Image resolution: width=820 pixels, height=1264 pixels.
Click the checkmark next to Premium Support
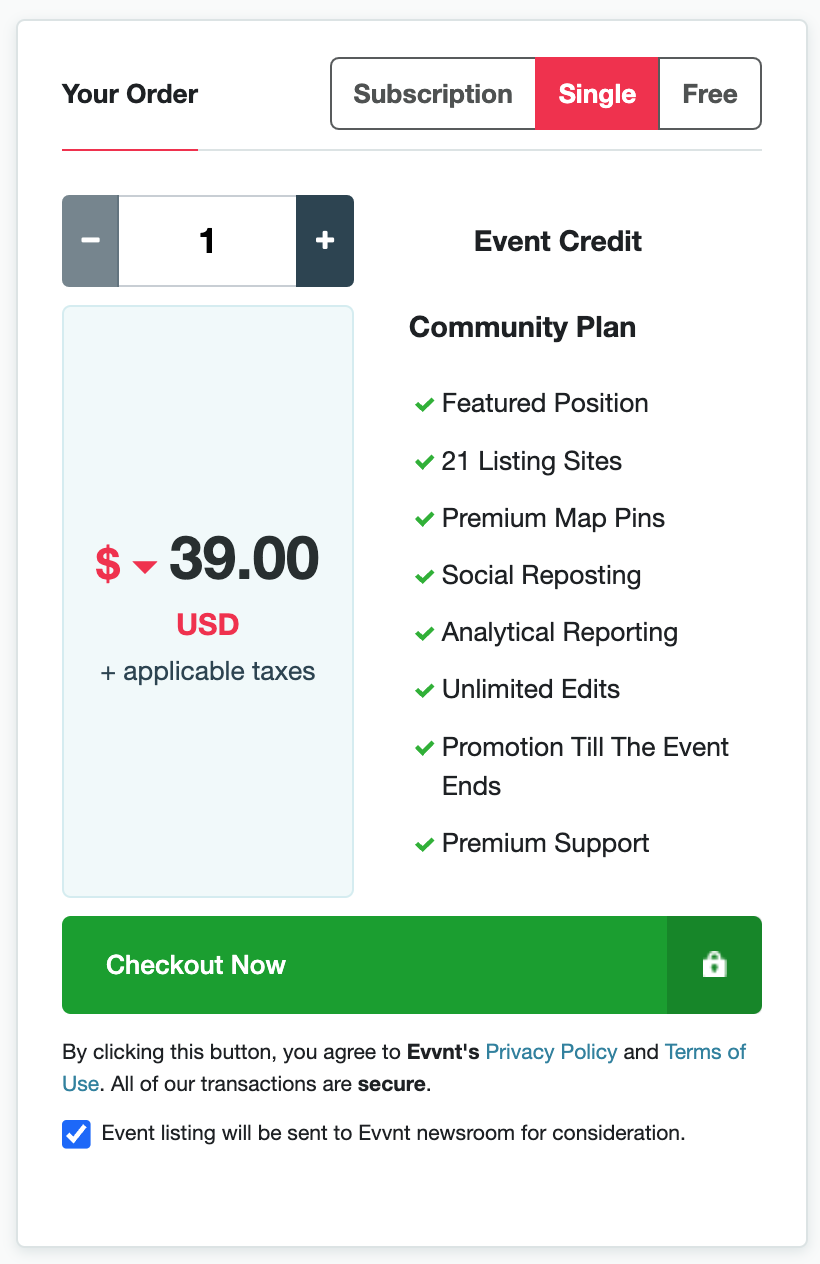(x=424, y=844)
